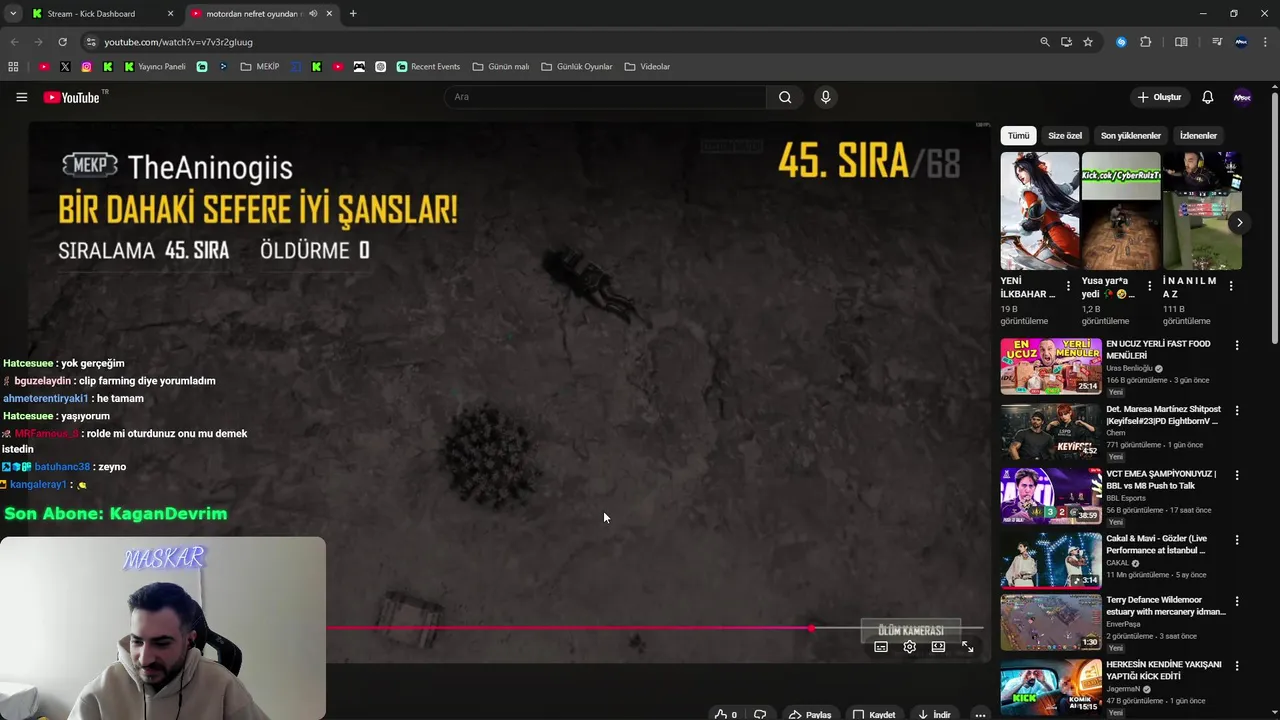Viewport: 1280px width, 720px height.
Task: View site info icon in address bar
Action: 91,42
